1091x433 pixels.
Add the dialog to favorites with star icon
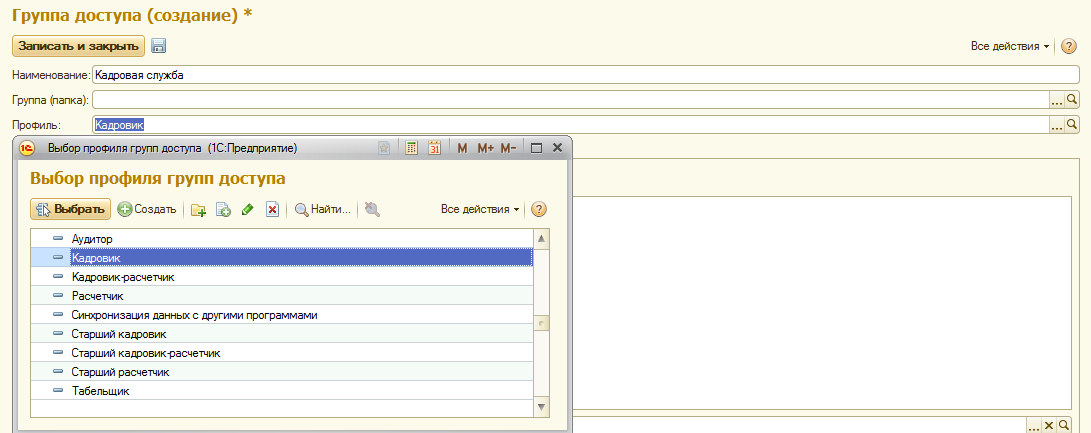coord(383,148)
